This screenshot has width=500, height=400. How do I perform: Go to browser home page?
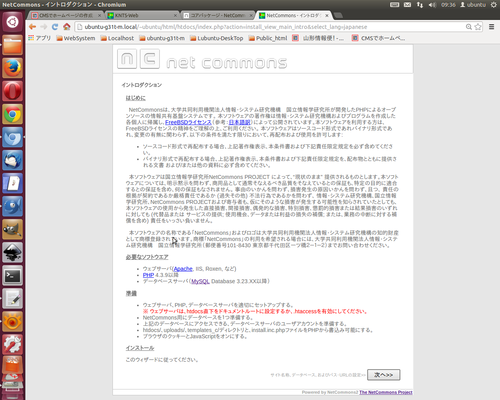[x=67, y=27]
